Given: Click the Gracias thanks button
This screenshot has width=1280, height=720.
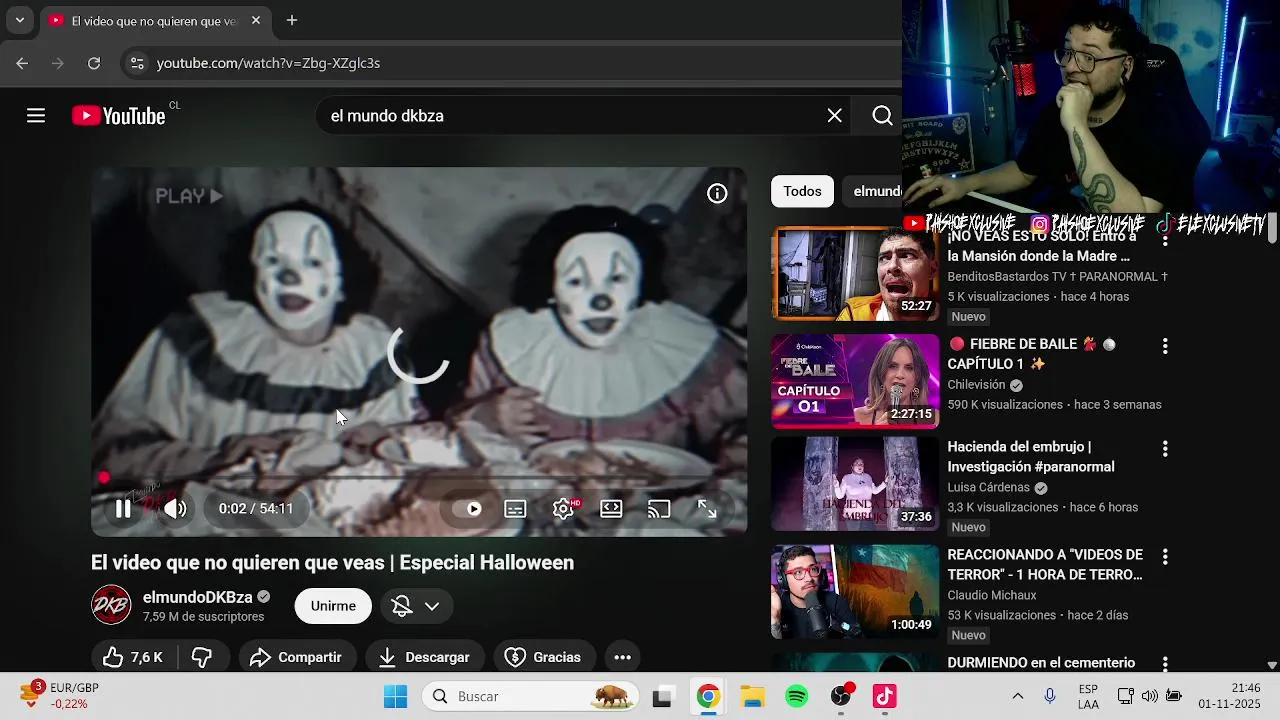Looking at the screenshot, I should click(544, 657).
